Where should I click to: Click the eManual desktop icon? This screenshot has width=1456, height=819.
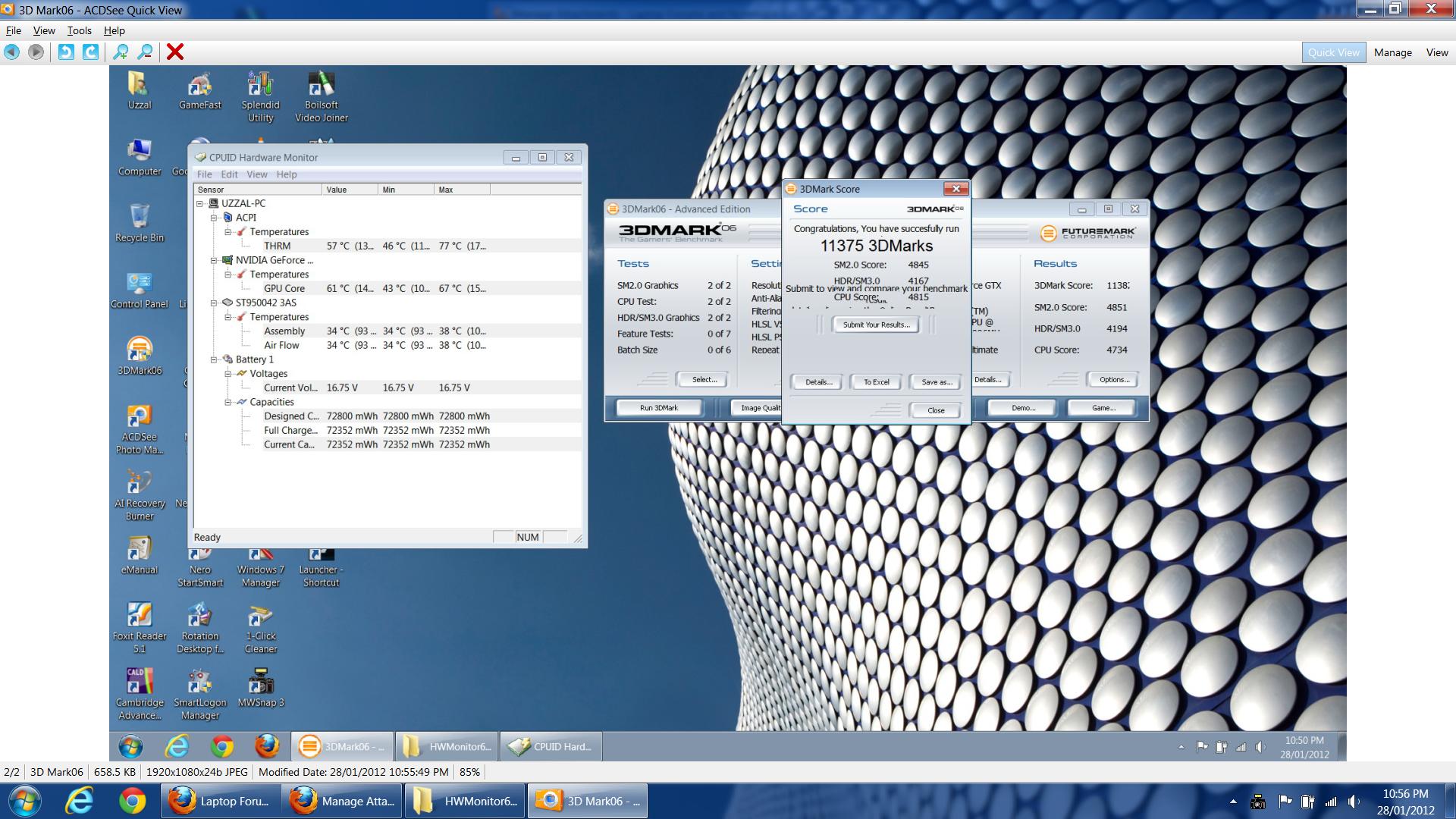pos(140,555)
